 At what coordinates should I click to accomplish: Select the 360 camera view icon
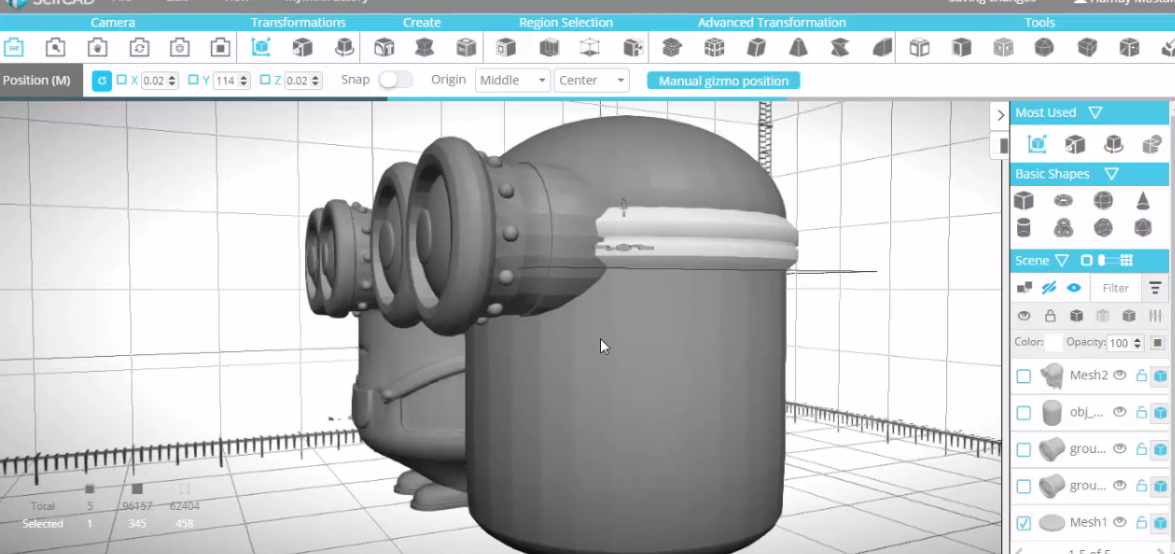(13, 48)
